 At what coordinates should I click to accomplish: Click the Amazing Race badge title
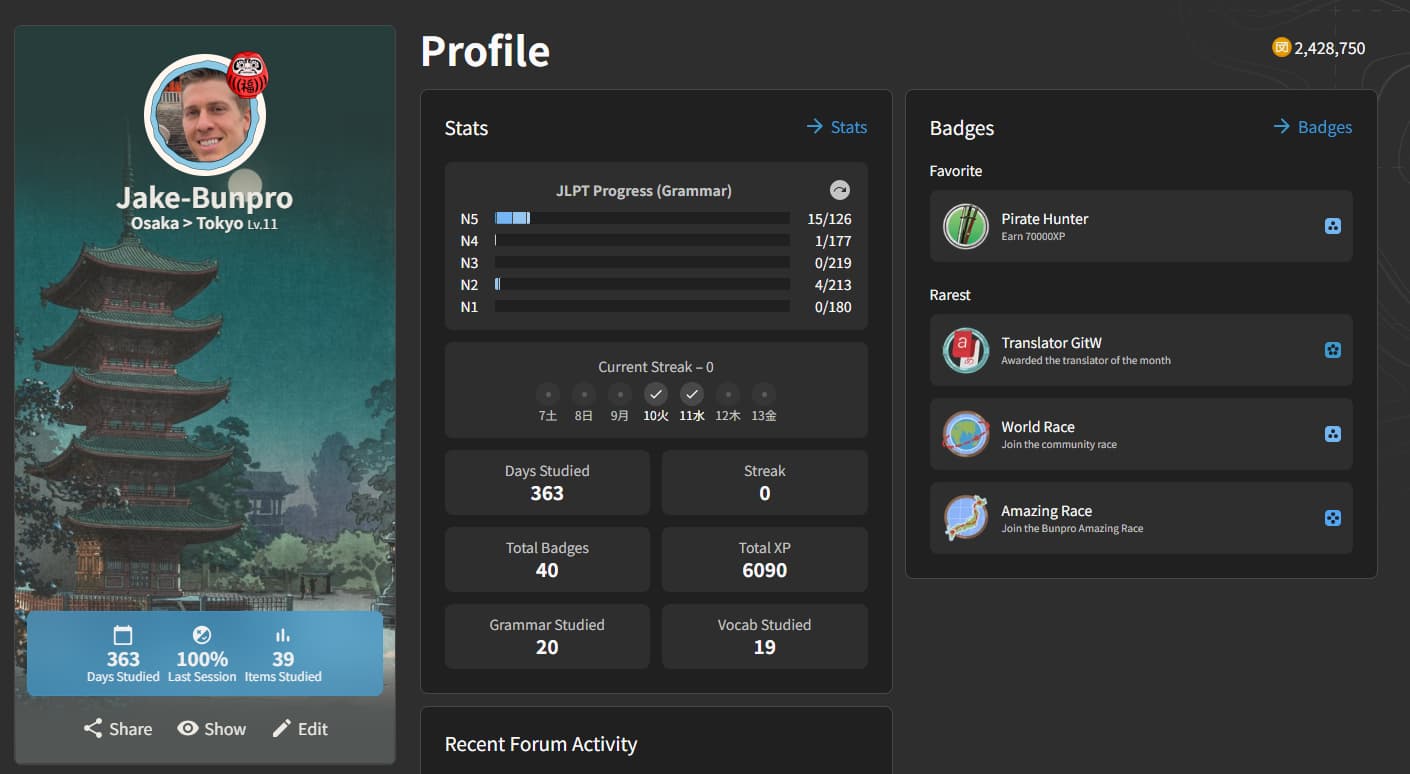click(x=1047, y=510)
